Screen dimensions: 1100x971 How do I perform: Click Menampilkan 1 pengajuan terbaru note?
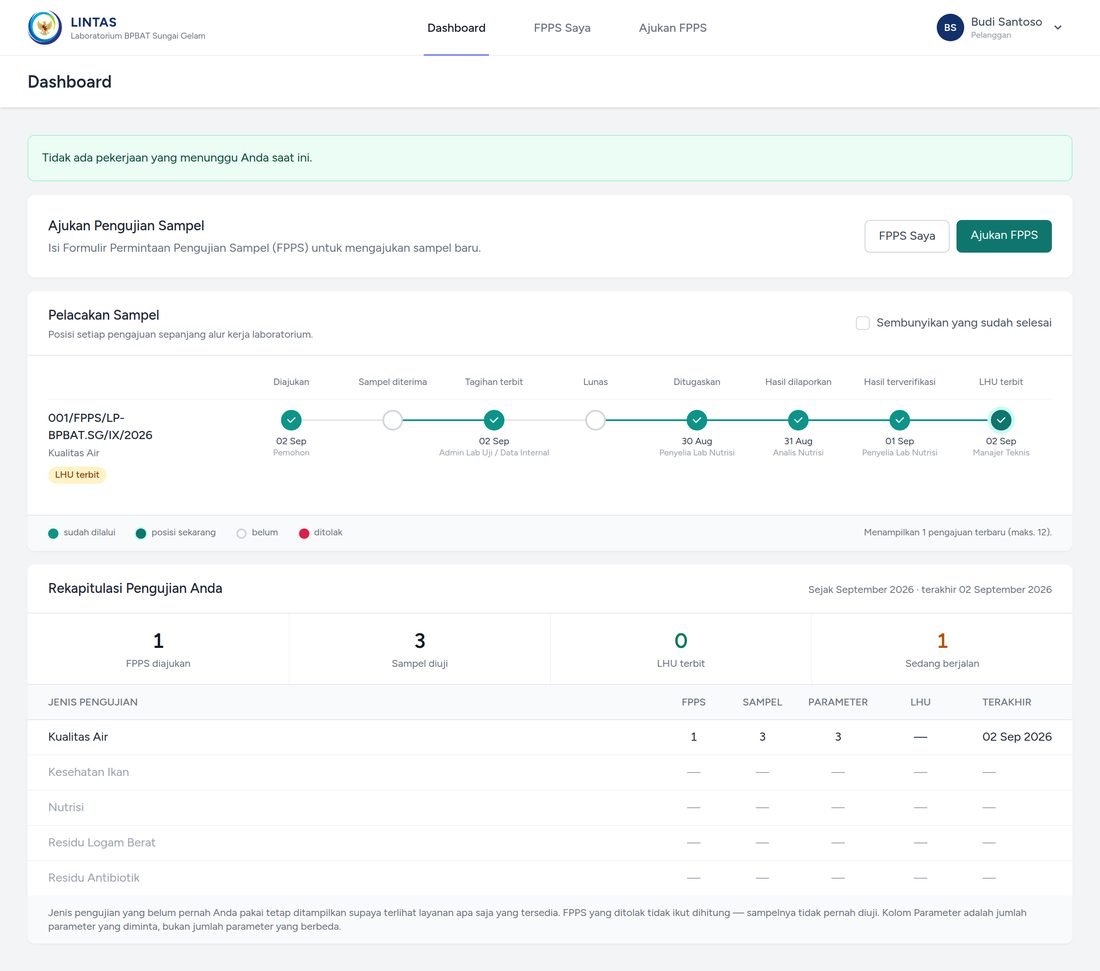(958, 533)
